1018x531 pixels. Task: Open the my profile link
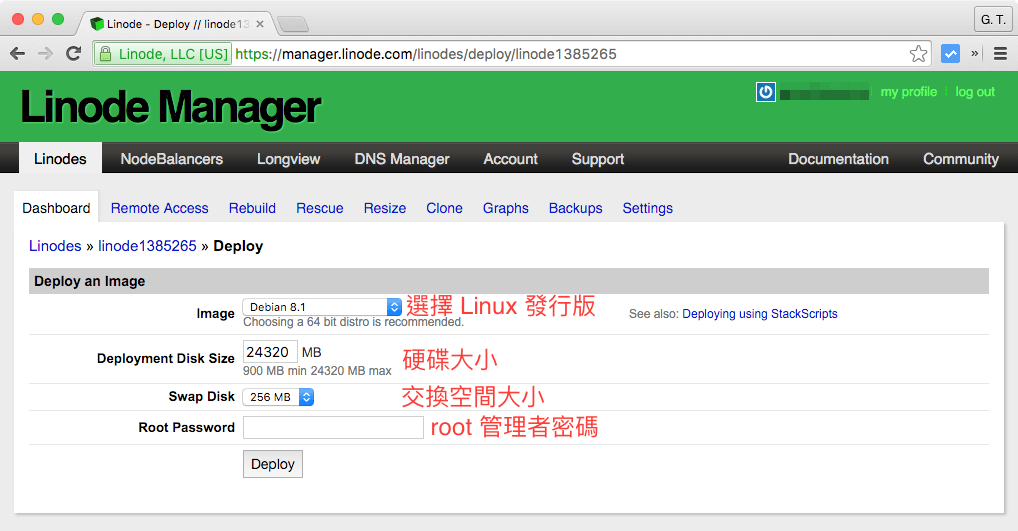[x=908, y=92]
